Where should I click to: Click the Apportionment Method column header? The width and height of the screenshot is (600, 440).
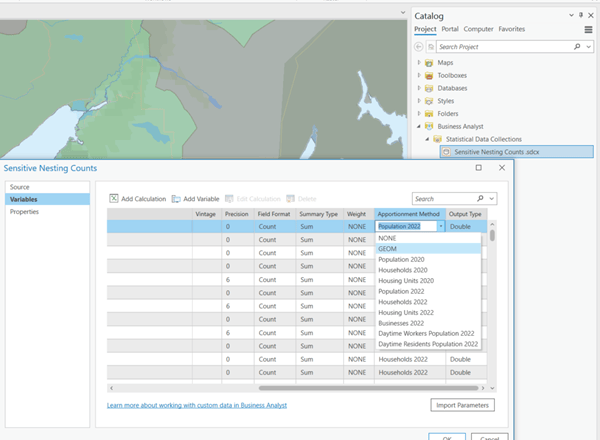click(408, 214)
